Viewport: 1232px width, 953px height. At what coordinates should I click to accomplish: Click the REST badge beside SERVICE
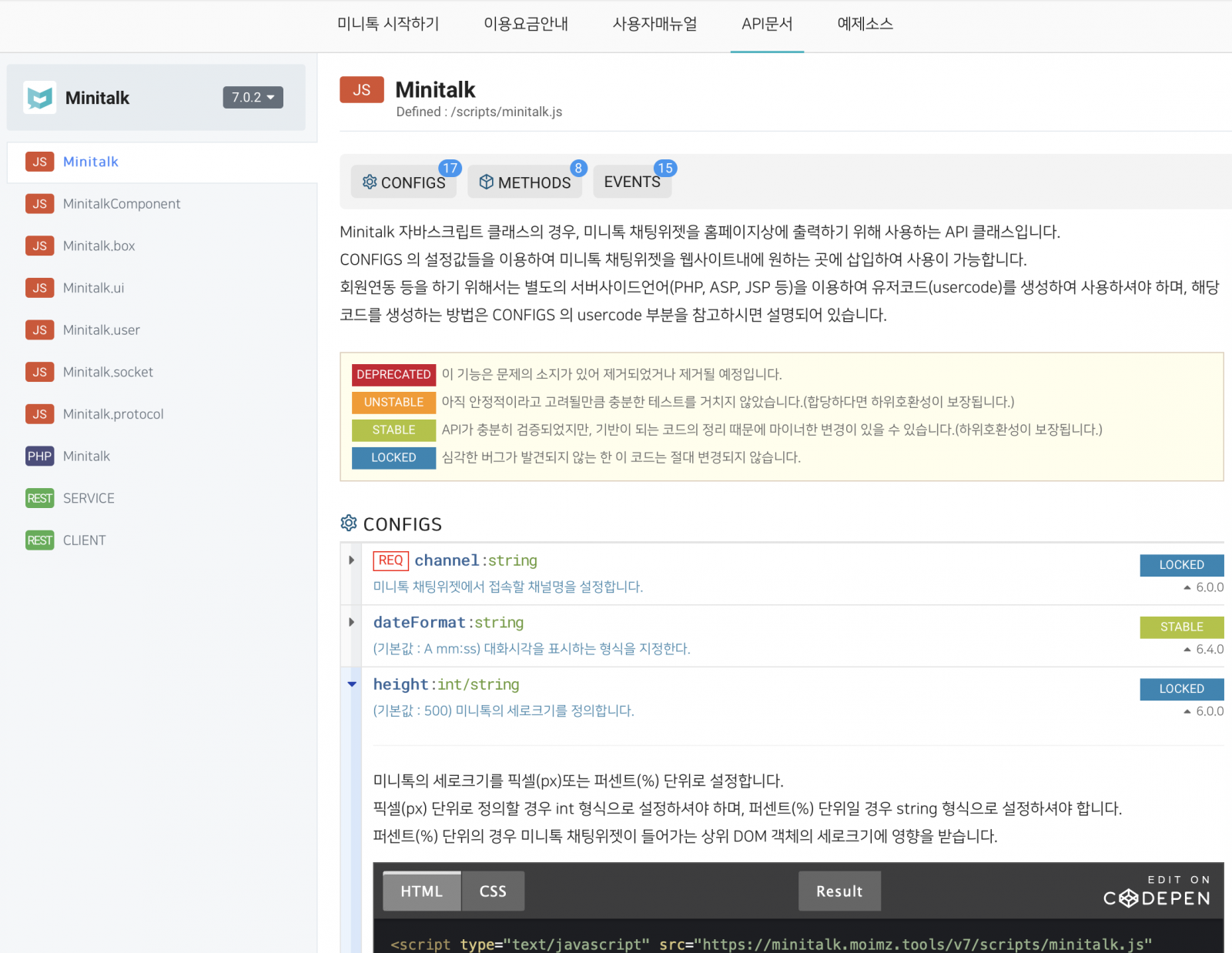pyautogui.click(x=39, y=499)
